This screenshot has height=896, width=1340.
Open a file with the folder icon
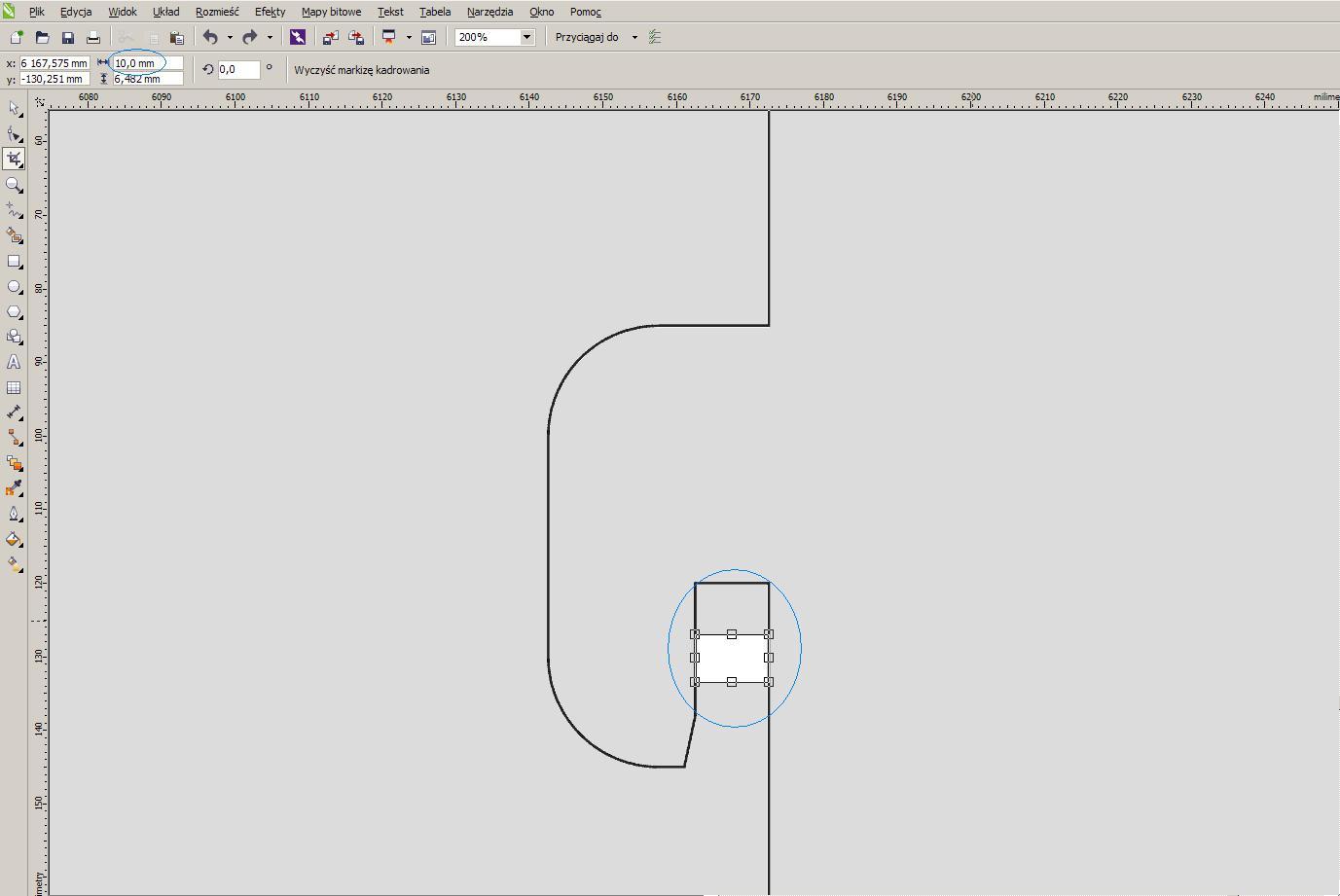click(42, 37)
